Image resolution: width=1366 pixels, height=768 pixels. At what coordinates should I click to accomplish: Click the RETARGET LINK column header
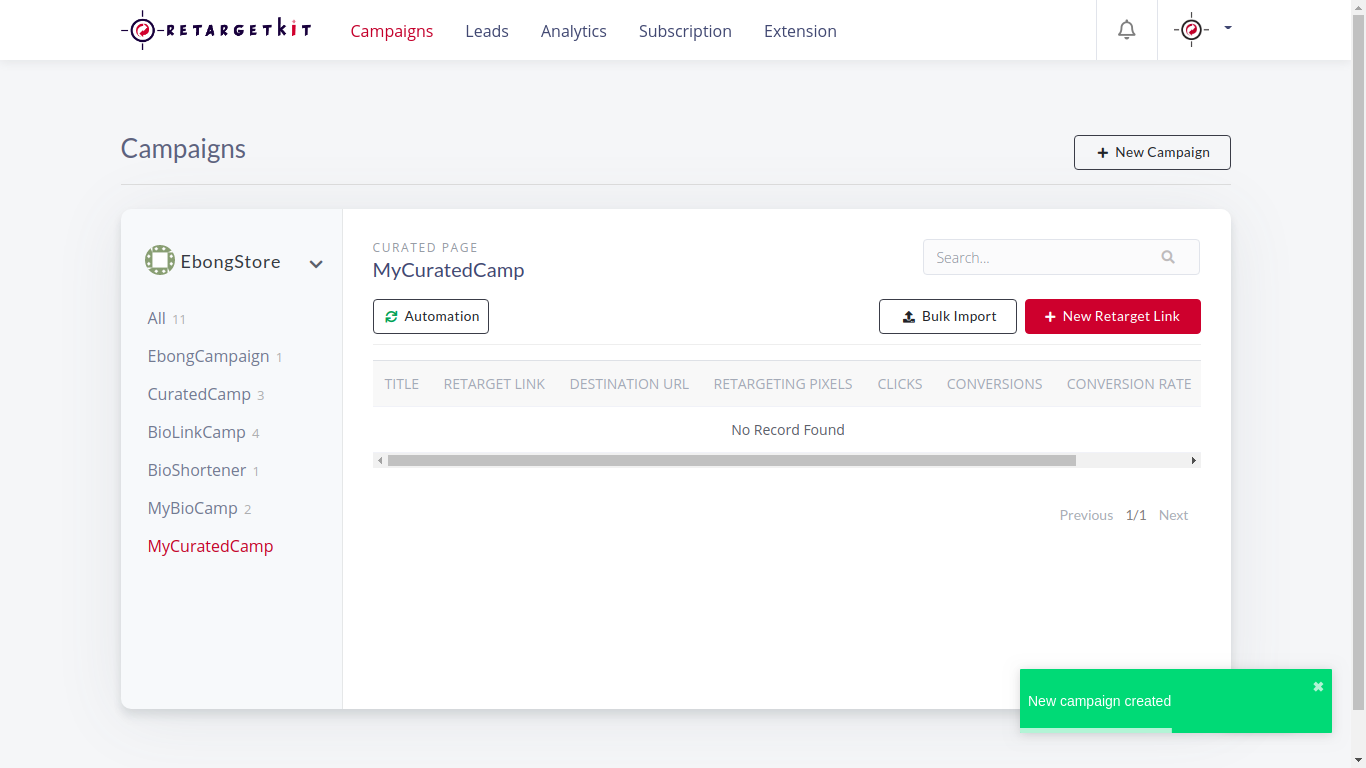tap(494, 384)
